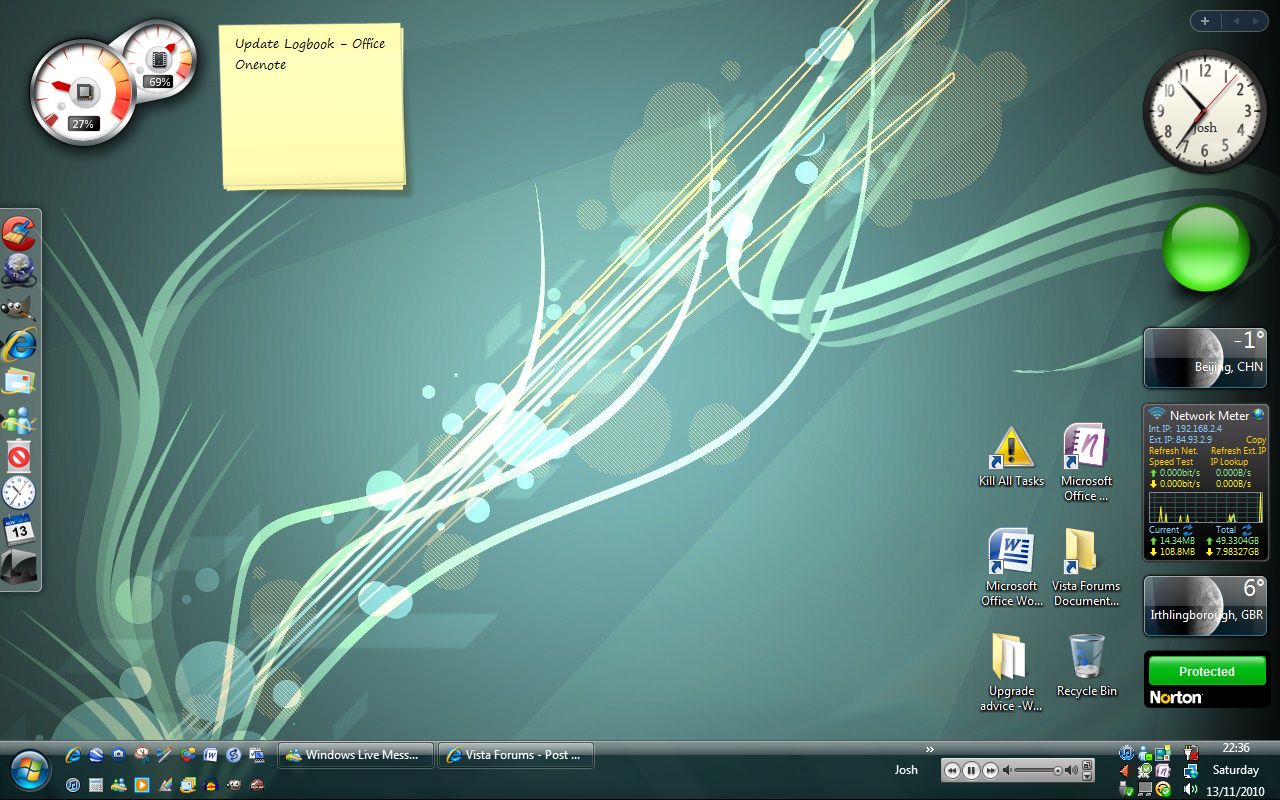
Task: Click the sidebar next-page arrow
Action: (x=1256, y=21)
